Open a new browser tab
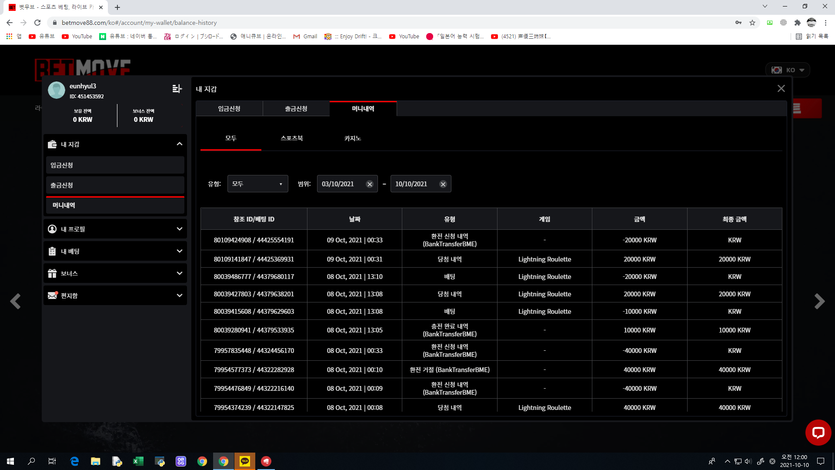The image size is (835, 470). click(117, 7)
